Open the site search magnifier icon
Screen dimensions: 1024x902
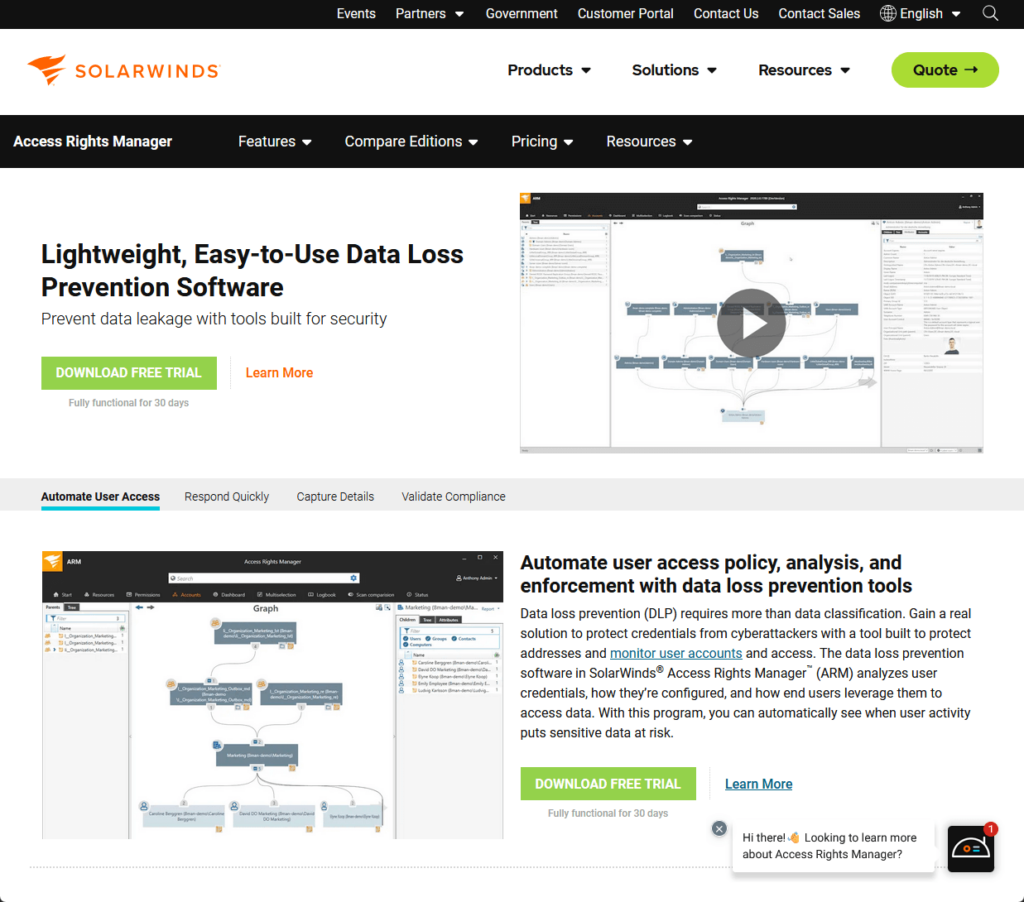(990, 14)
